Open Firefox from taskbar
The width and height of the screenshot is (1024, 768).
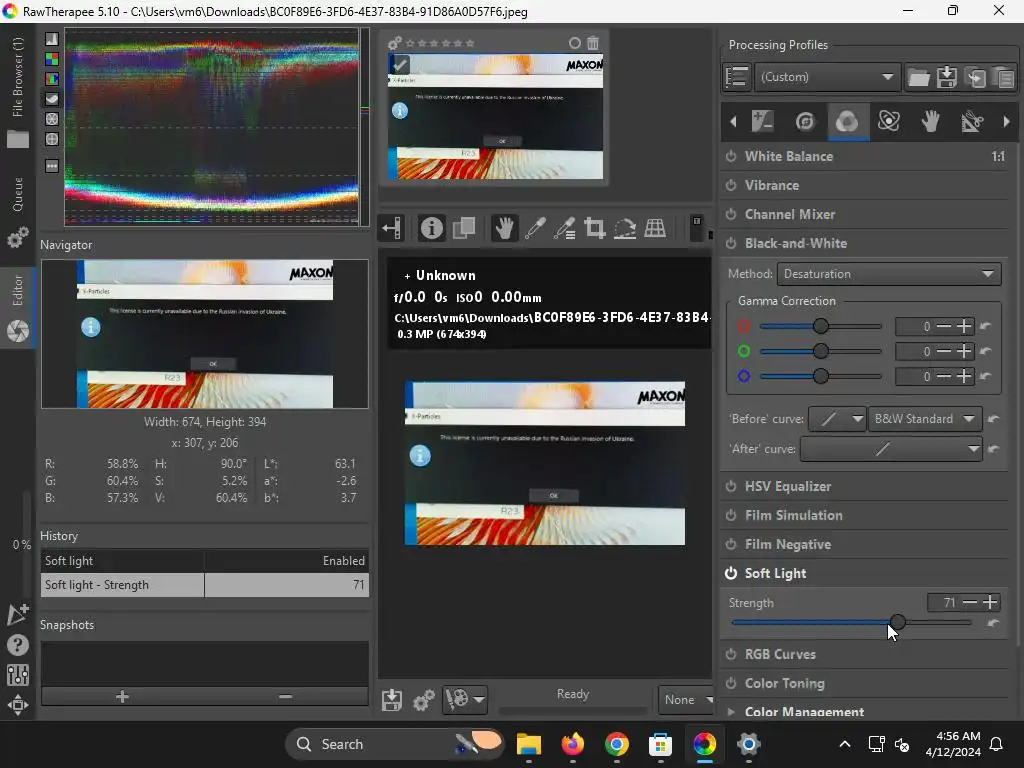573,744
